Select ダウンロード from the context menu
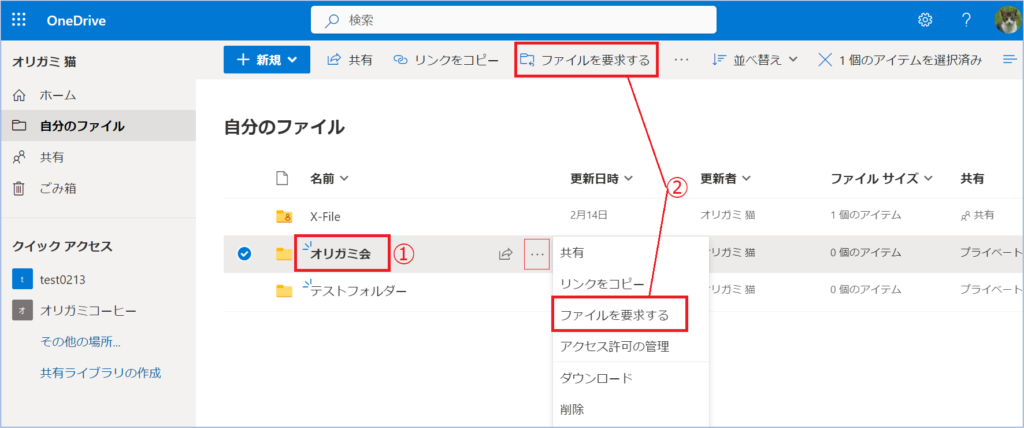This screenshot has width=1024, height=428. (x=596, y=378)
